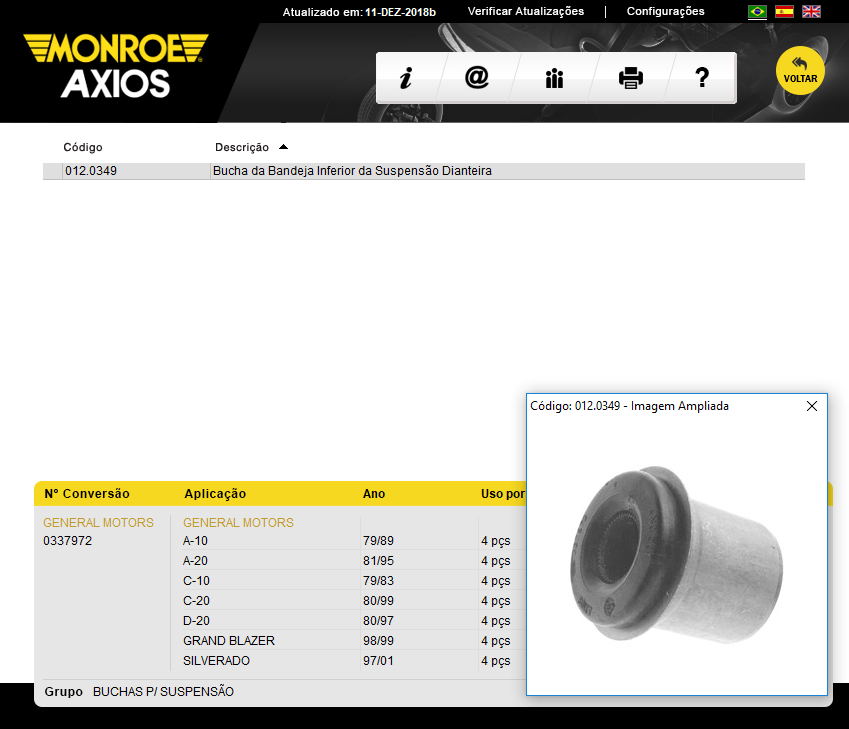Switch language with Brazilian flag
This screenshot has width=849, height=729.
(757, 12)
